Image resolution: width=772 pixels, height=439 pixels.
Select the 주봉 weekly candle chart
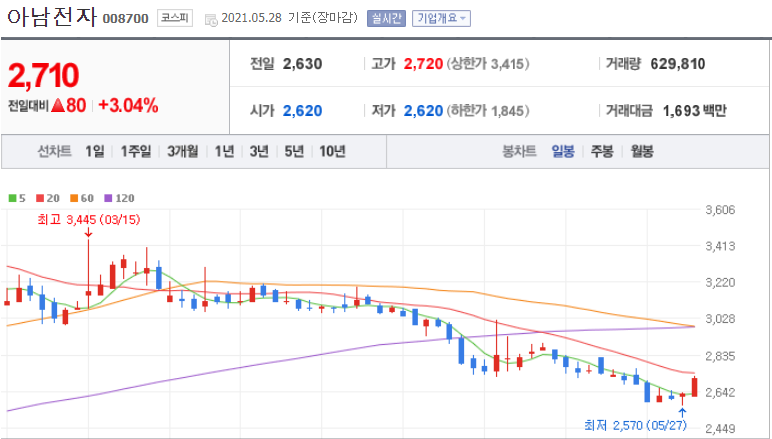point(602,151)
